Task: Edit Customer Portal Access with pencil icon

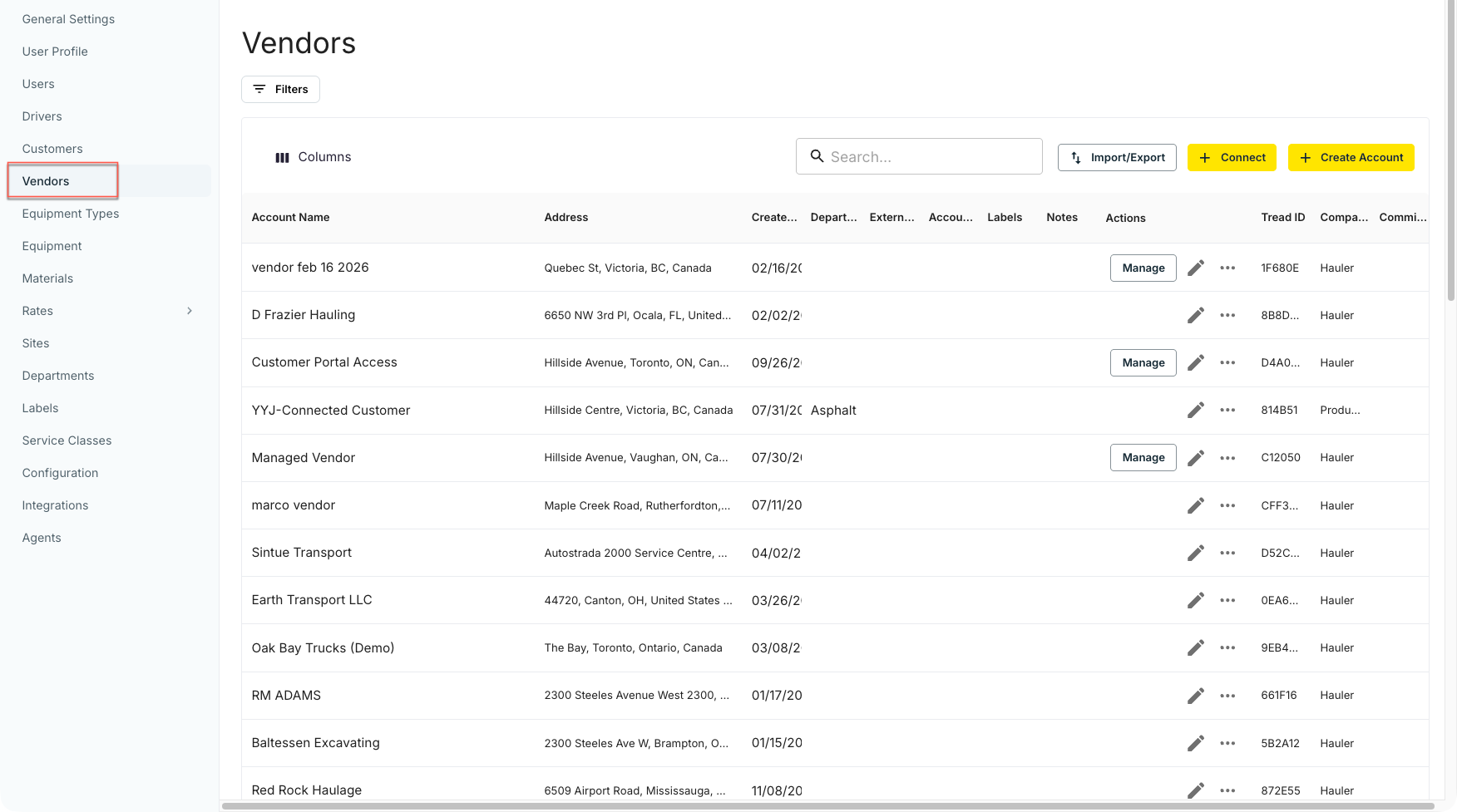Action: 1196,362
